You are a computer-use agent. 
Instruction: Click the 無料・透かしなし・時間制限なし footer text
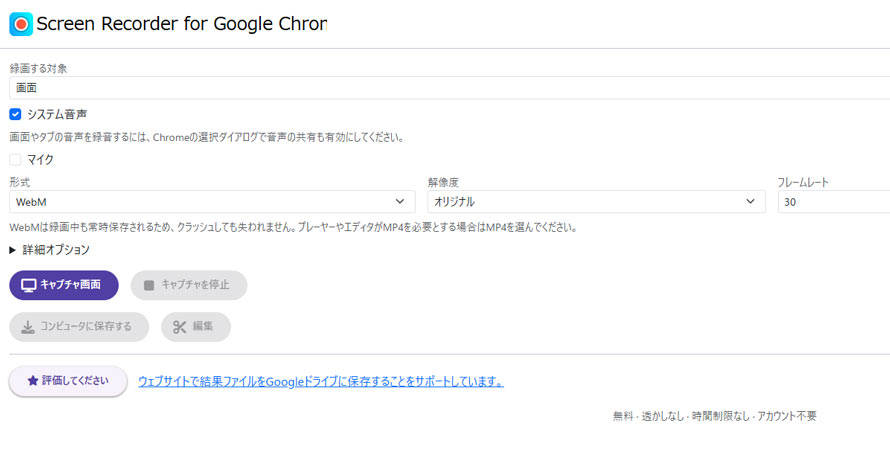(715, 416)
